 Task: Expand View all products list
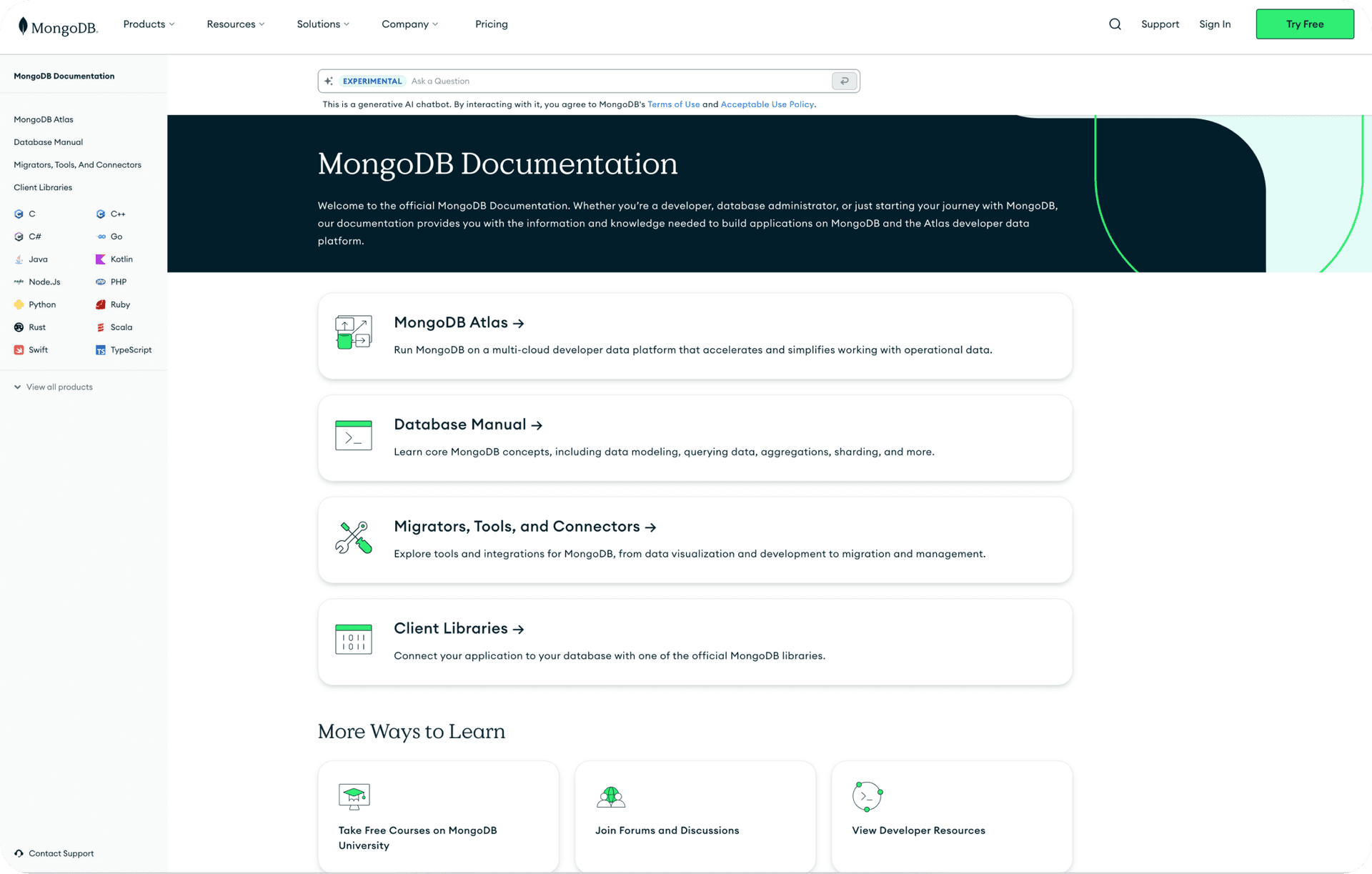tap(54, 387)
